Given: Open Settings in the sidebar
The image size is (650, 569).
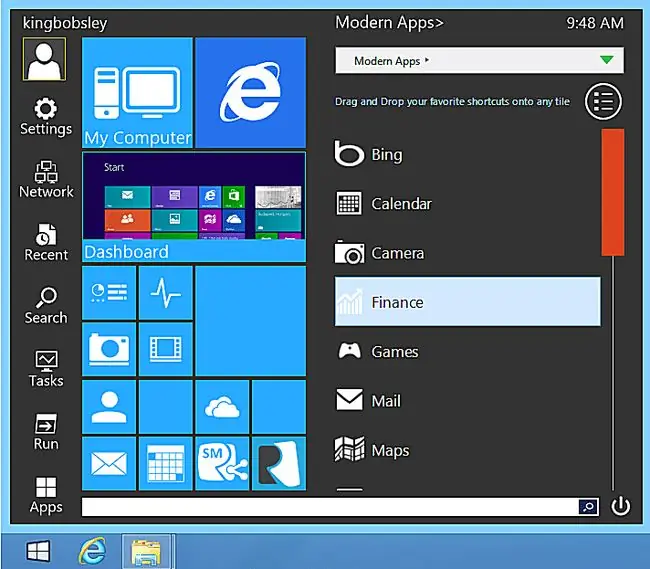Looking at the screenshot, I should [x=46, y=117].
